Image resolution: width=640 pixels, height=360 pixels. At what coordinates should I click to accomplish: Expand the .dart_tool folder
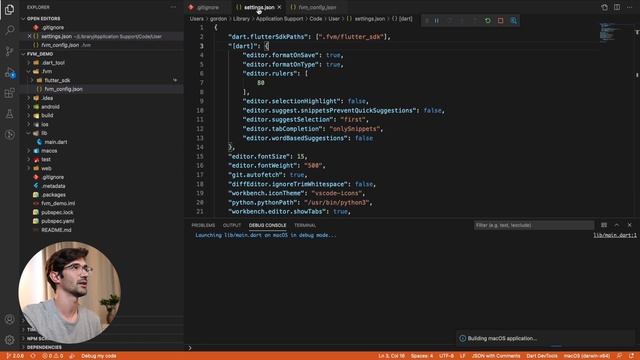(53, 63)
